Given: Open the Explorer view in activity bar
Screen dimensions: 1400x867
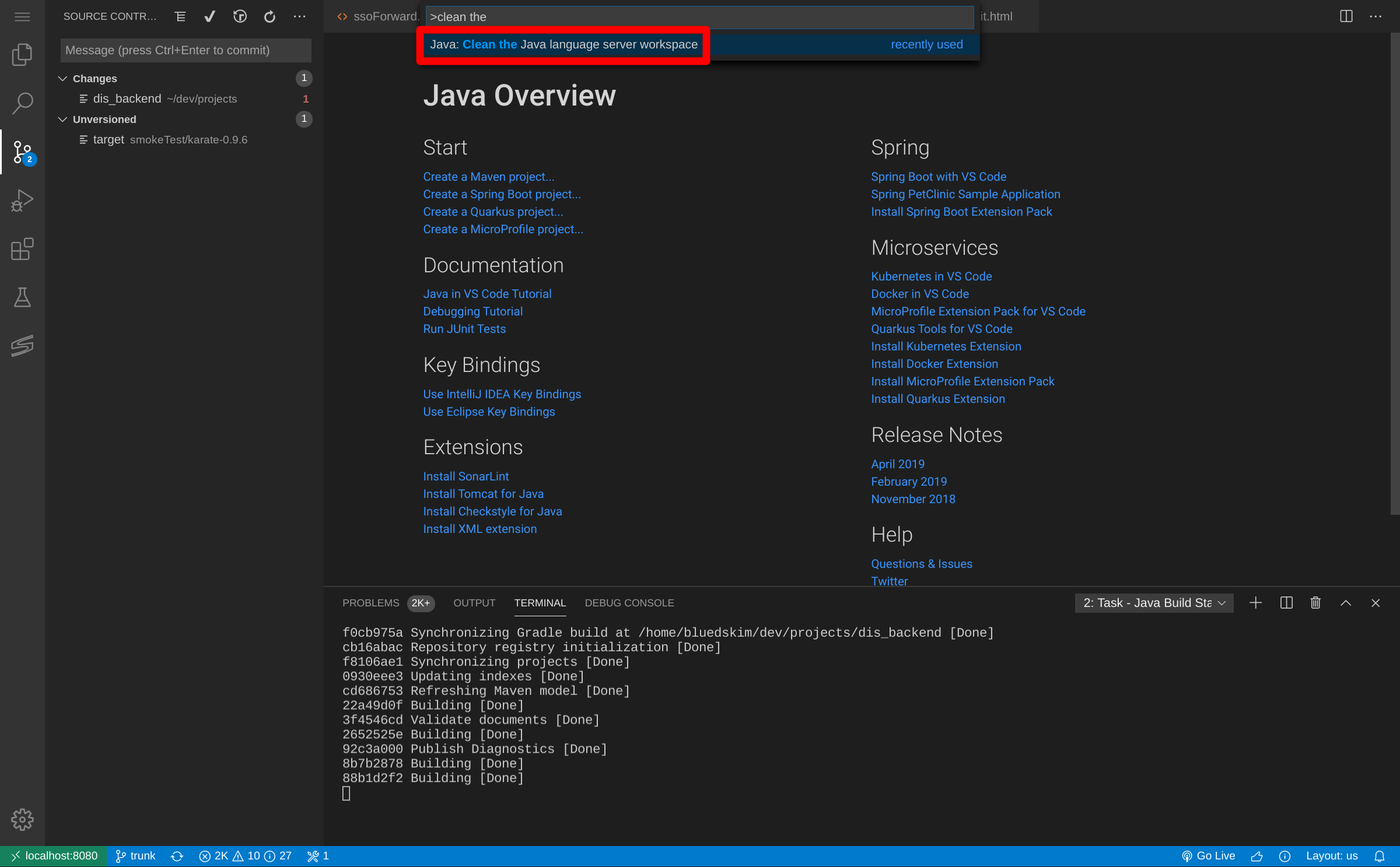Looking at the screenshot, I should pyautogui.click(x=22, y=54).
